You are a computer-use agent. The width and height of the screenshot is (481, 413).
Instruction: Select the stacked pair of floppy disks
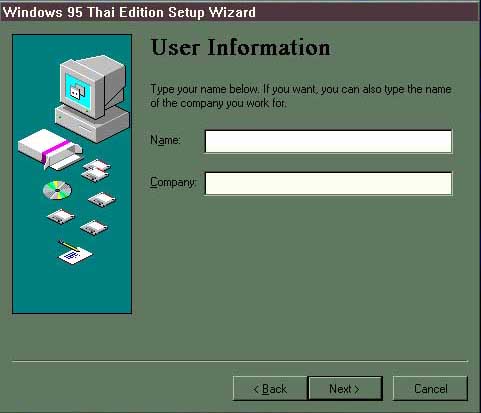[x=96, y=170]
